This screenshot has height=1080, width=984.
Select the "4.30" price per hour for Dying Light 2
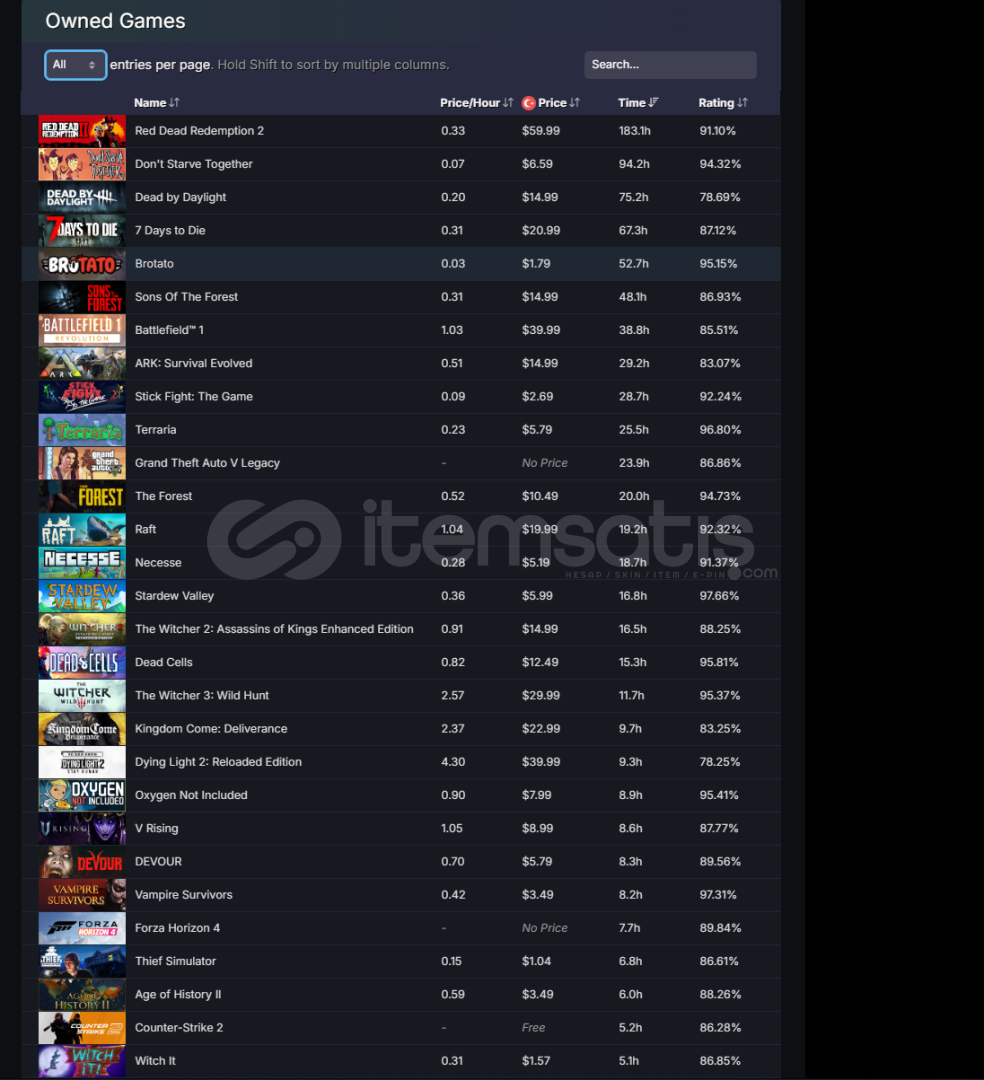[453, 762]
